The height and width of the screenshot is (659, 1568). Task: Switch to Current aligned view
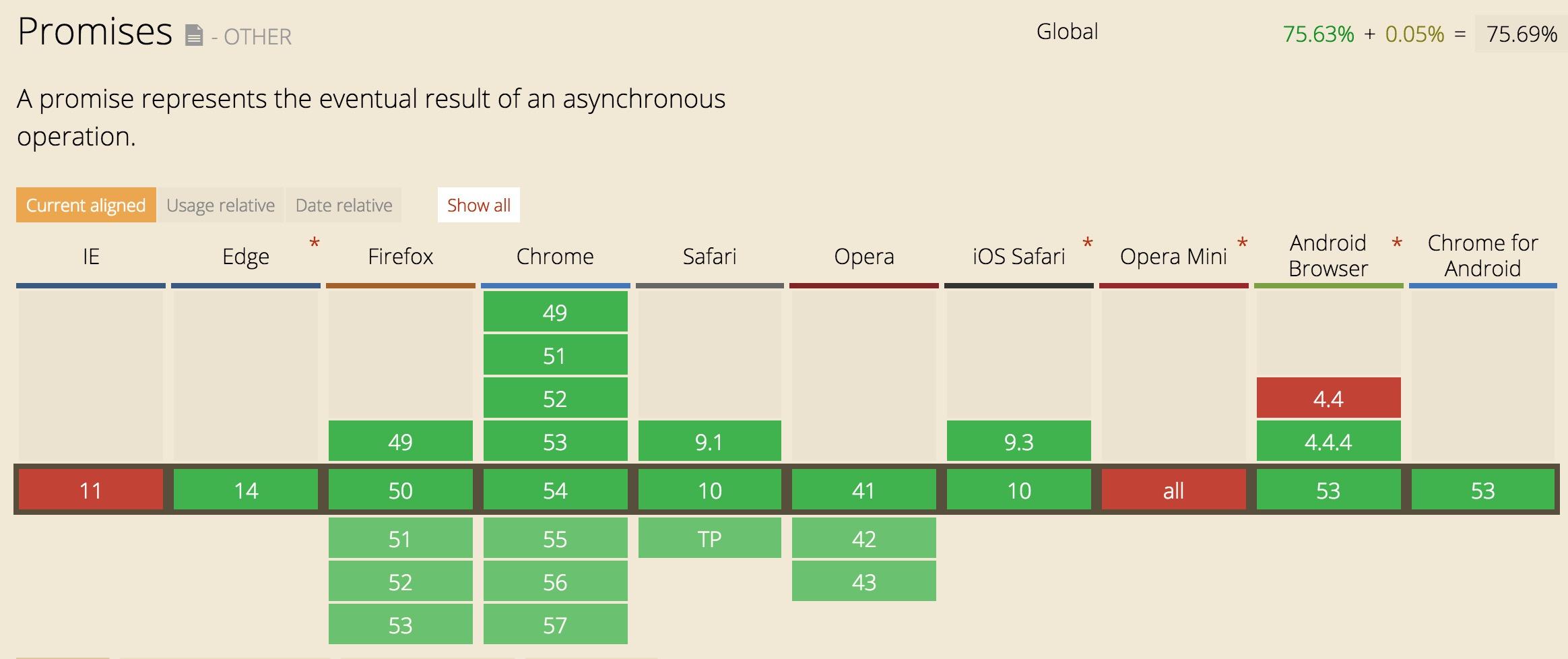pos(86,205)
